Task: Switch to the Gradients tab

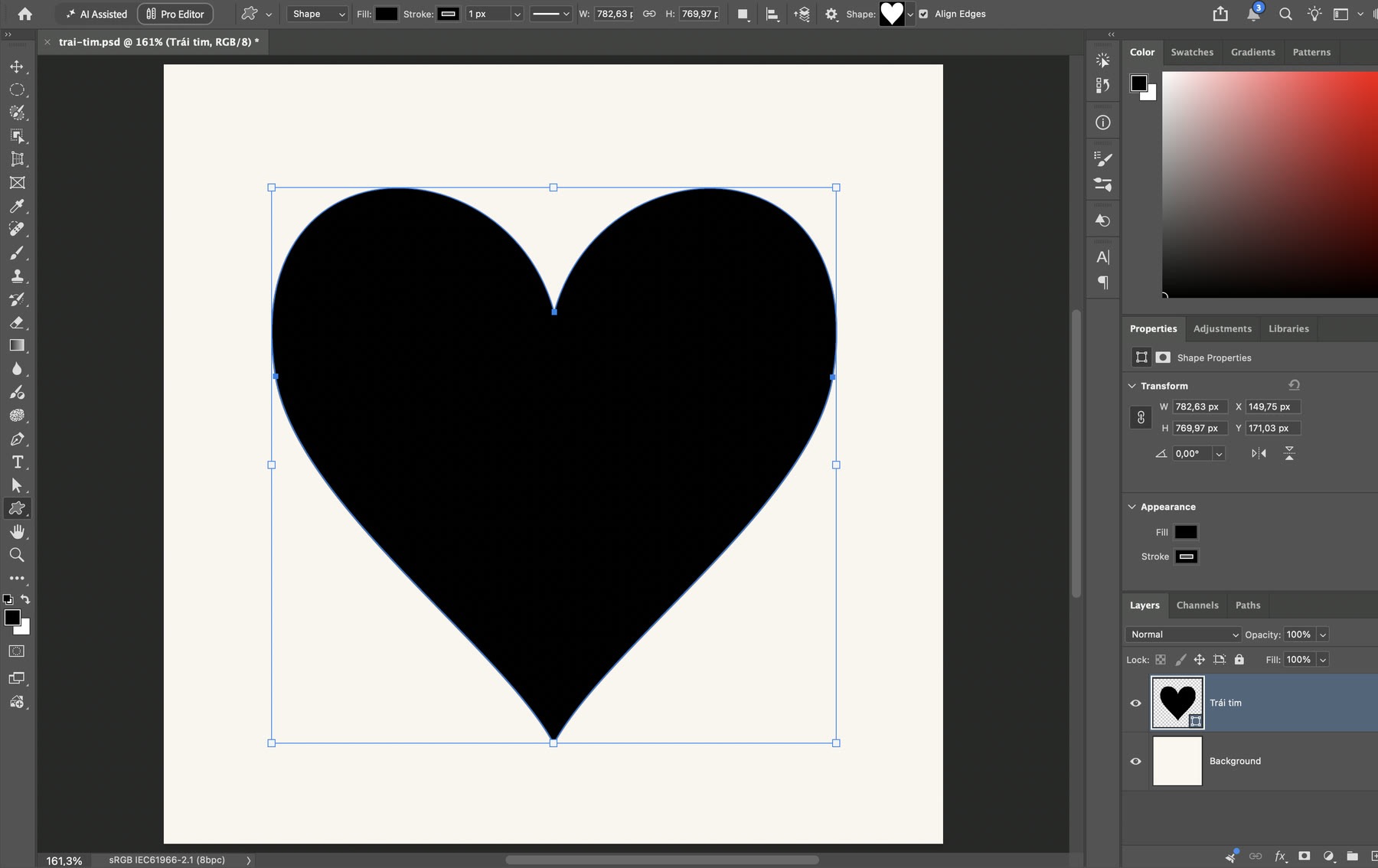Action: coord(1252,52)
